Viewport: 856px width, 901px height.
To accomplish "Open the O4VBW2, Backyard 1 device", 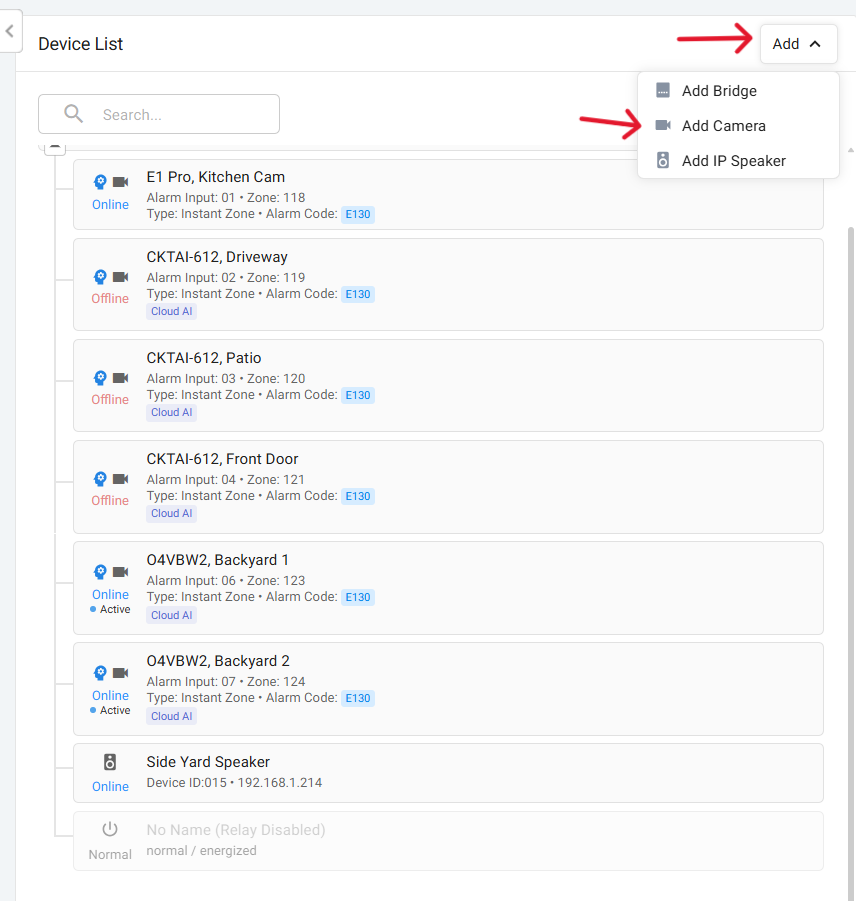I will (217, 560).
